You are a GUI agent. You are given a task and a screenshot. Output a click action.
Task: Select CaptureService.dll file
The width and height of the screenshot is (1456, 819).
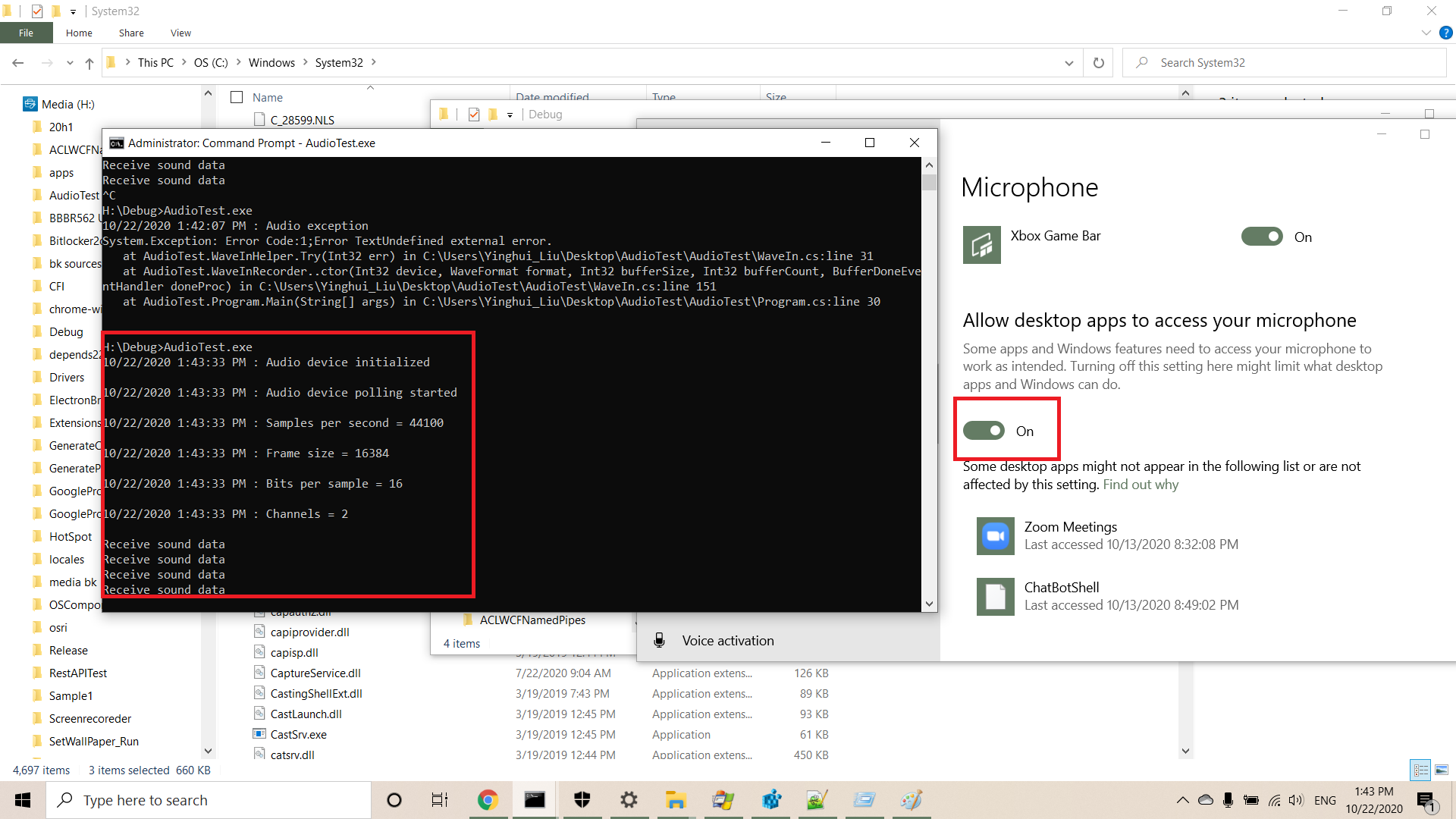click(x=315, y=673)
